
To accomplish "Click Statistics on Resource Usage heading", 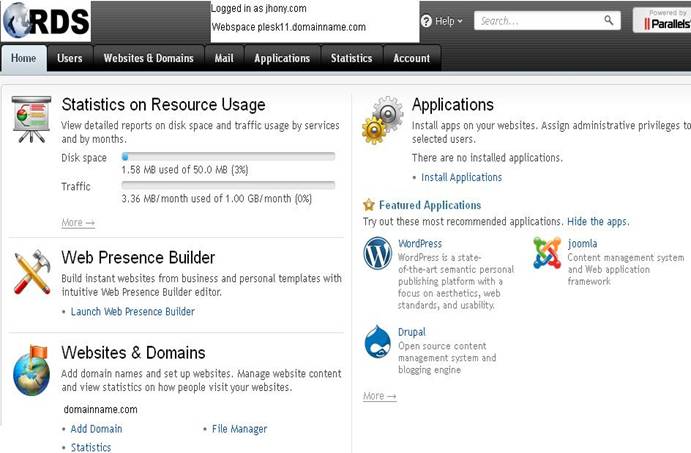I will 163,105.
